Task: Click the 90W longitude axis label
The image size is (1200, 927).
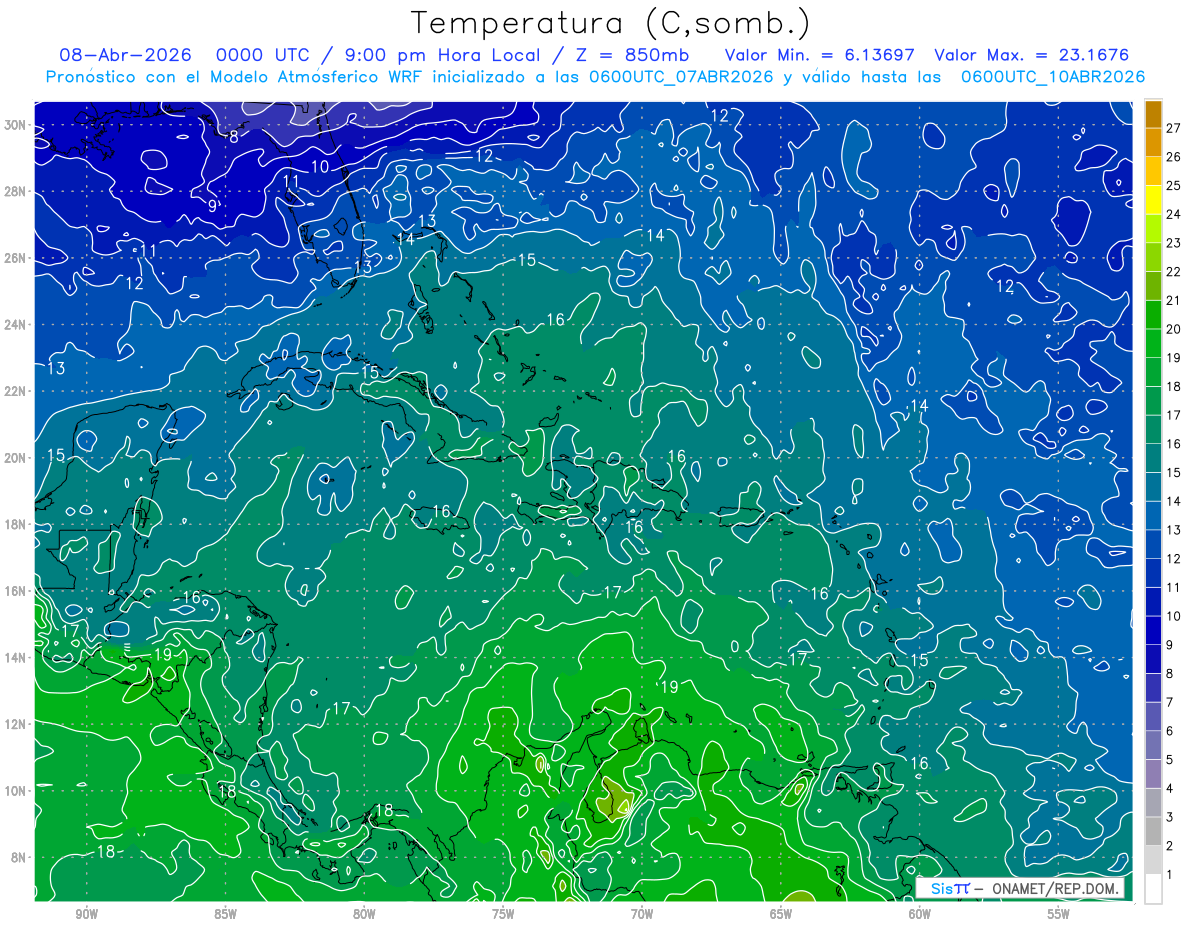Action: click(86, 914)
